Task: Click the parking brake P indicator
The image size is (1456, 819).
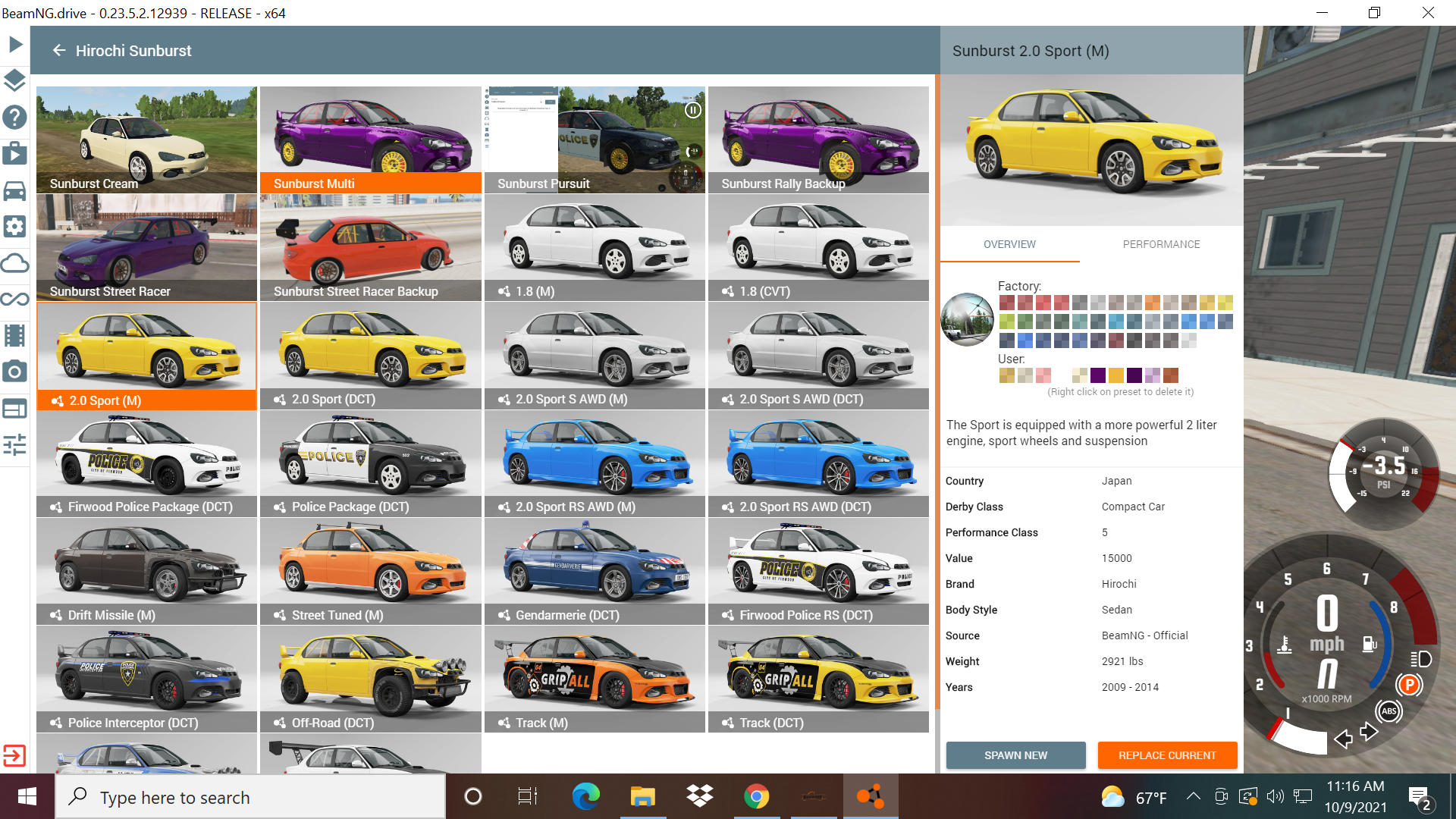Action: click(x=1409, y=685)
